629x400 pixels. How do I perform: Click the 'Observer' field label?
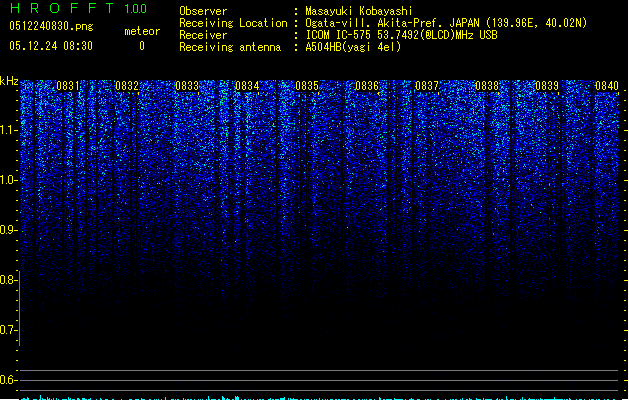(x=203, y=11)
